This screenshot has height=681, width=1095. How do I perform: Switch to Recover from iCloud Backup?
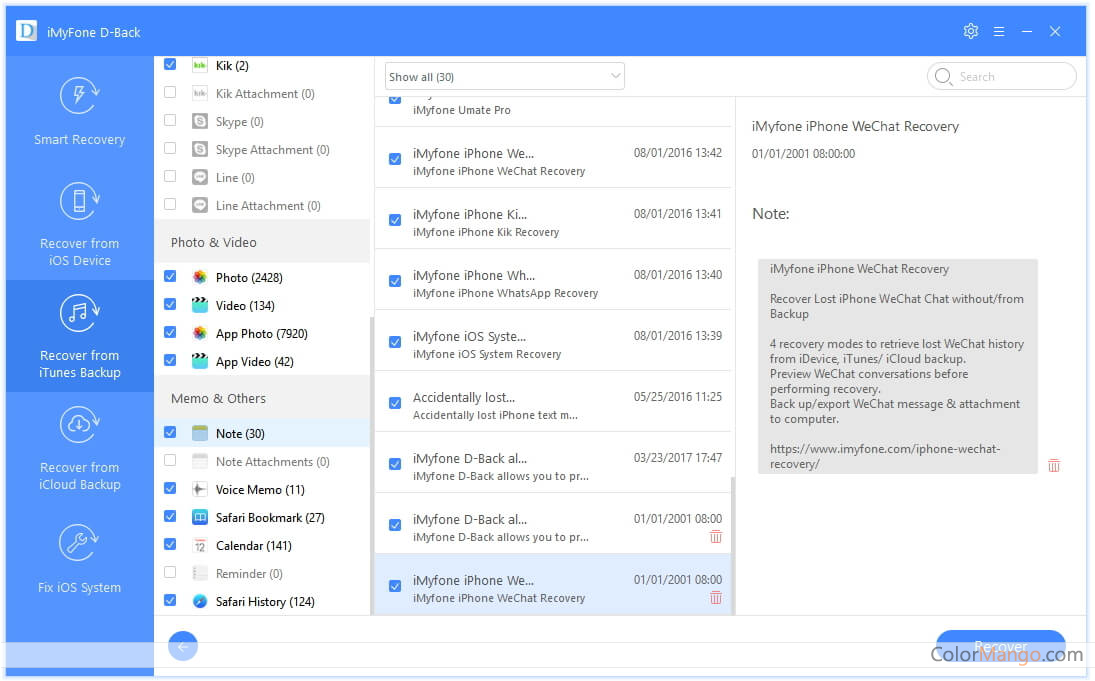point(79,448)
